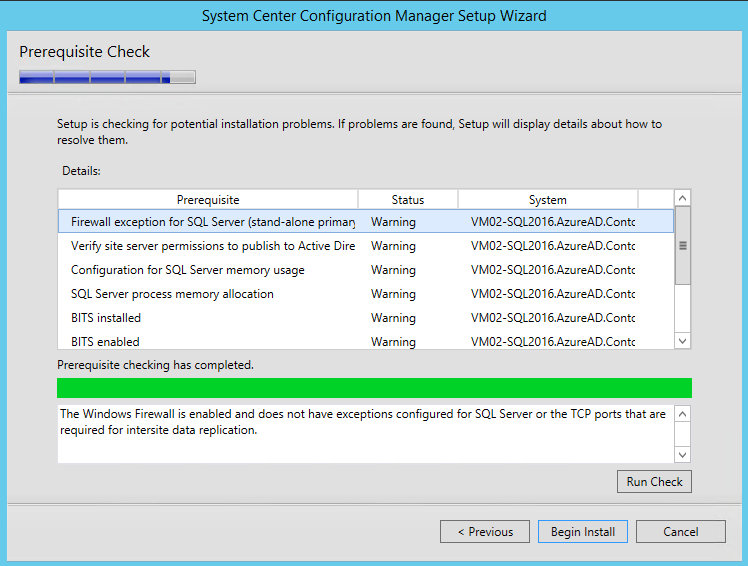Select the Verify site server permissions row
The height and width of the screenshot is (566, 748).
pyautogui.click(x=366, y=246)
